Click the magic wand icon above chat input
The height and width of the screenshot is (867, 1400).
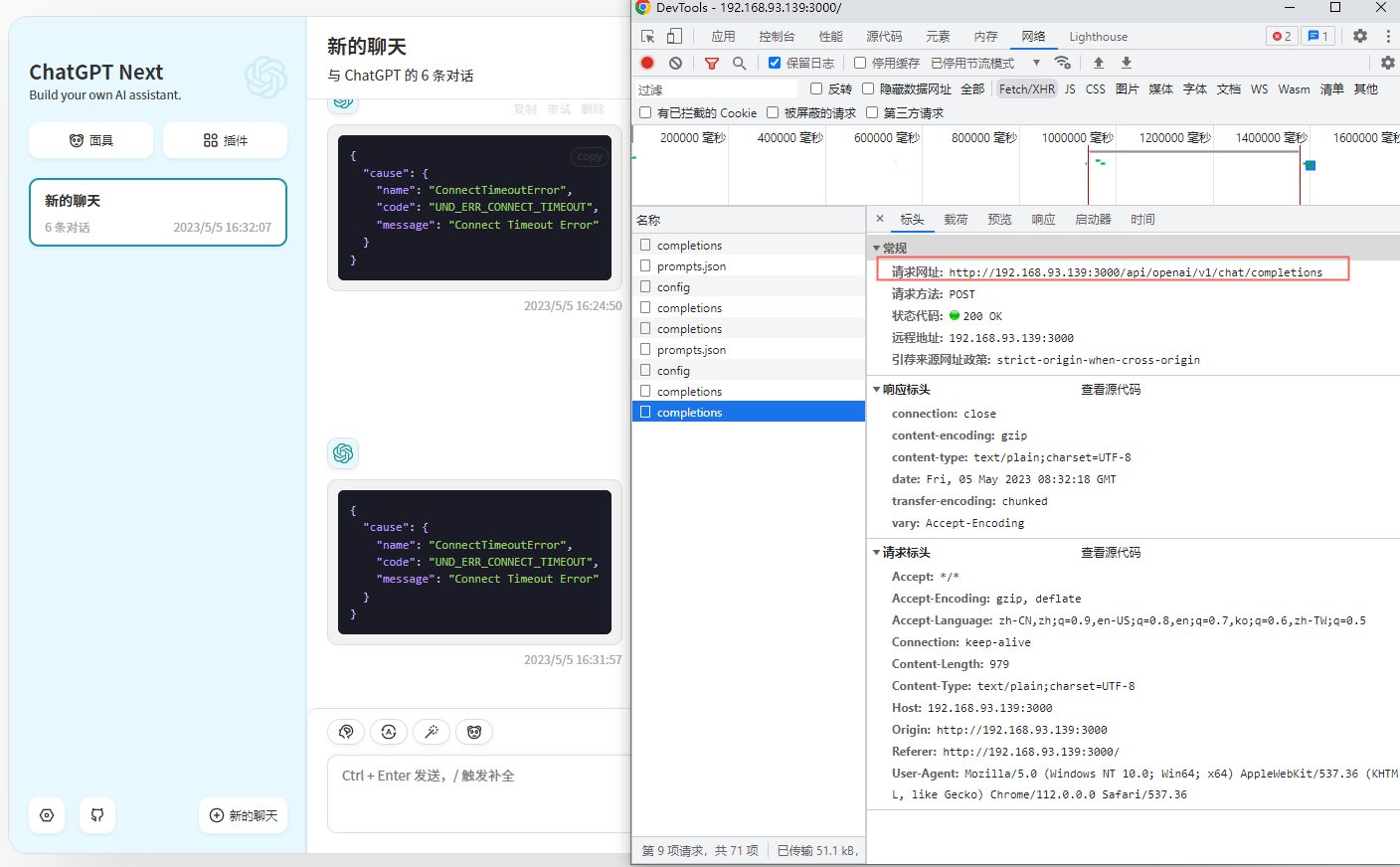pos(432,732)
